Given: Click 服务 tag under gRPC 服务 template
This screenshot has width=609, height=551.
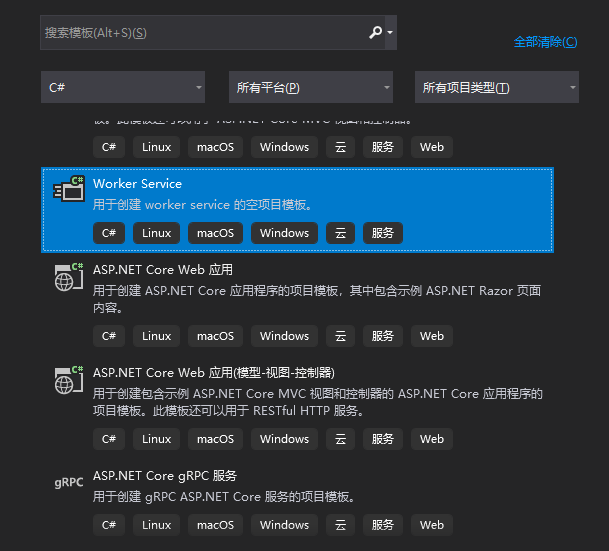Looking at the screenshot, I should 383,525.
